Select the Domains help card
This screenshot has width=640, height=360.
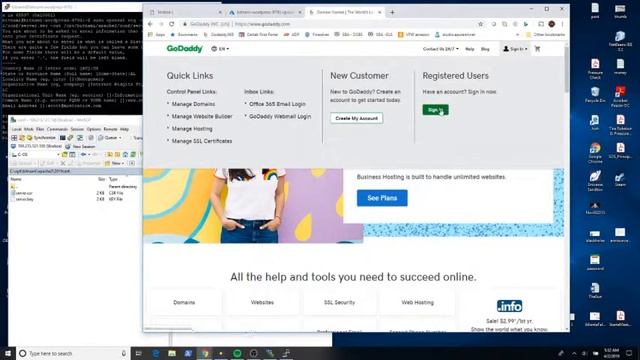tap(184, 302)
